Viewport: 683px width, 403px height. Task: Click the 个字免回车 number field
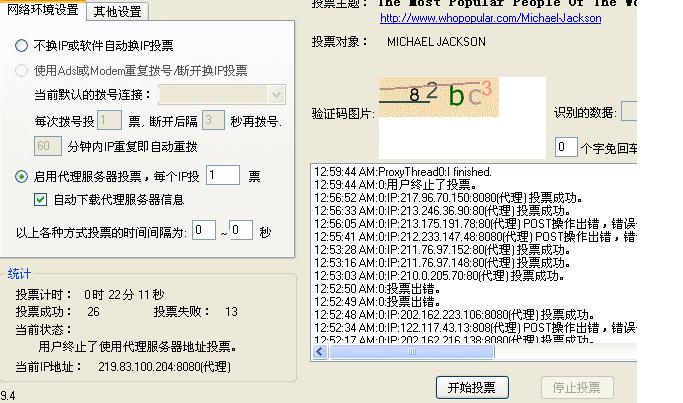point(565,148)
